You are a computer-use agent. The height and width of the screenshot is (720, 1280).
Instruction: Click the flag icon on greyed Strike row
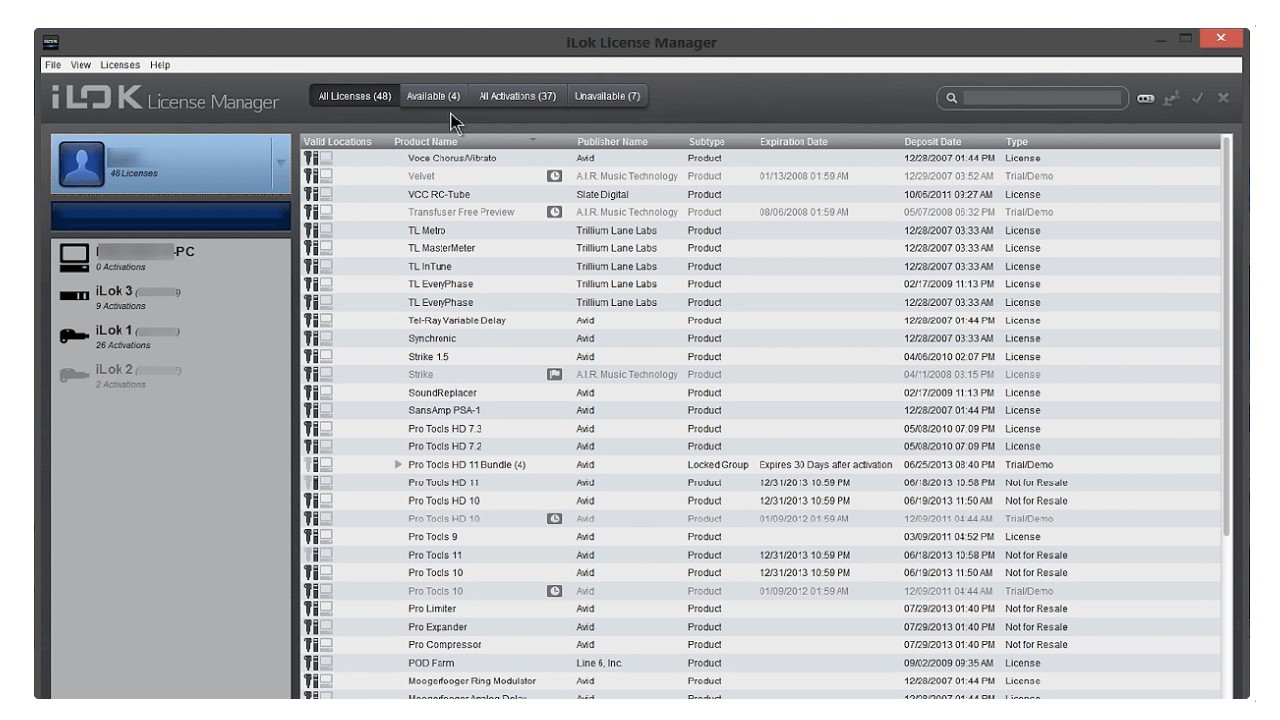tap(554, 374)
